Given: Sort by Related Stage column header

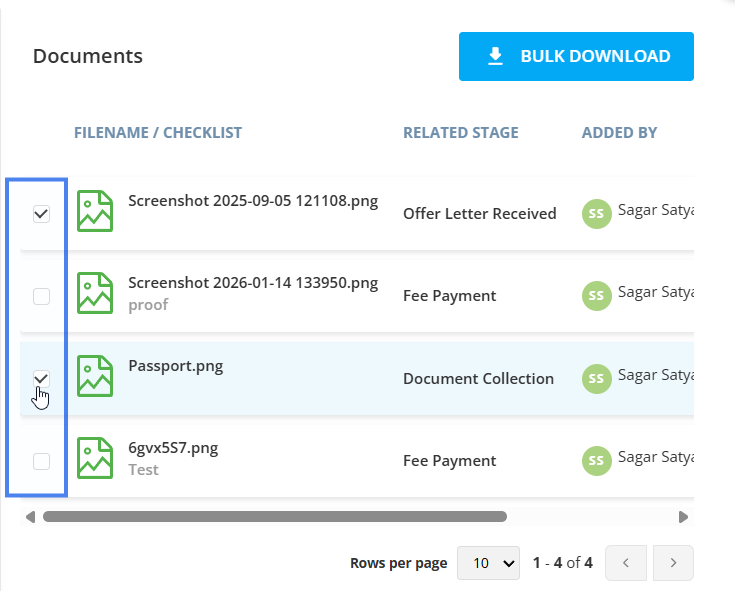Looking at the screenshot, I should click(x=461, y=133).
